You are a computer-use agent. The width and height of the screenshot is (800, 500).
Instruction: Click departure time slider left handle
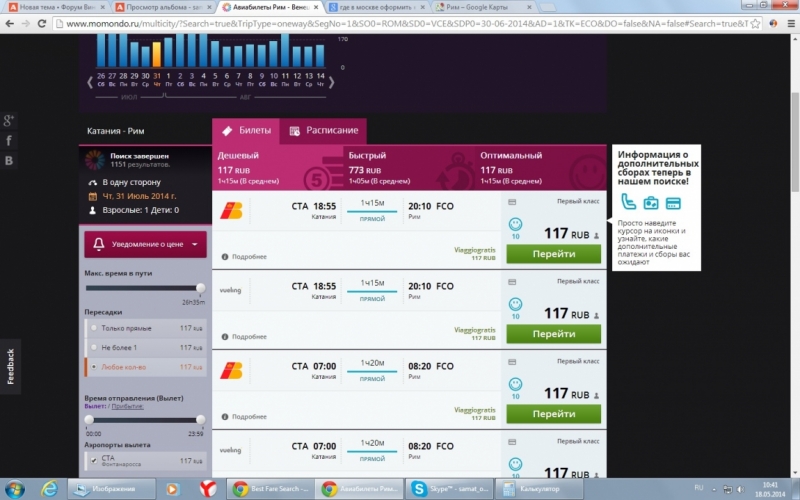[89, 420]
